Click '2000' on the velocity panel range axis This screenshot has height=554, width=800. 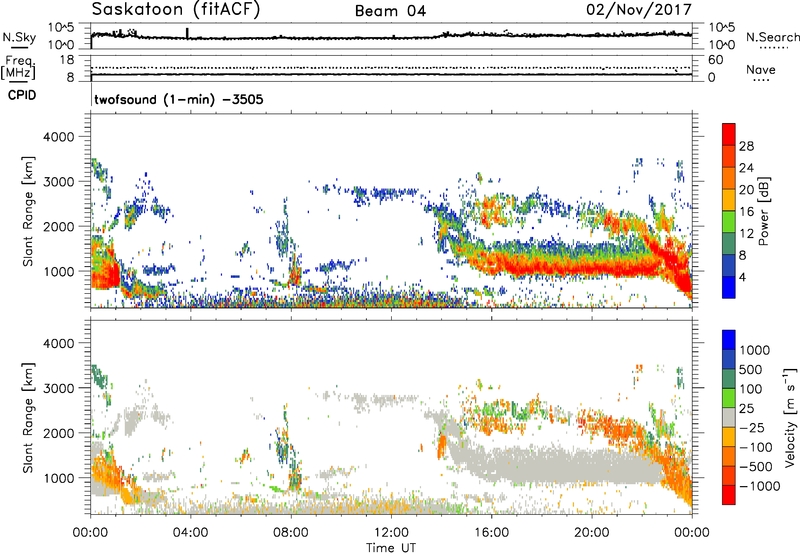click(x=58, y=433)
